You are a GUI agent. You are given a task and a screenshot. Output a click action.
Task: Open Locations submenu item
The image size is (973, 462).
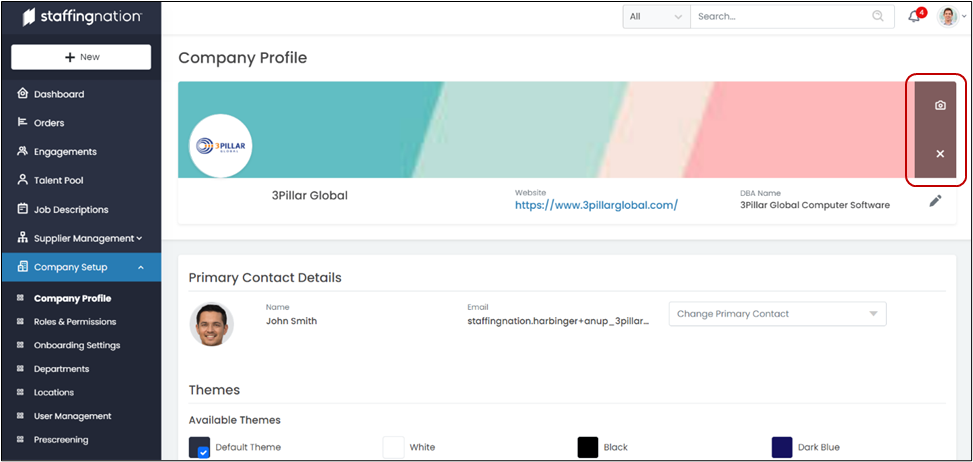tap(54, 393)
